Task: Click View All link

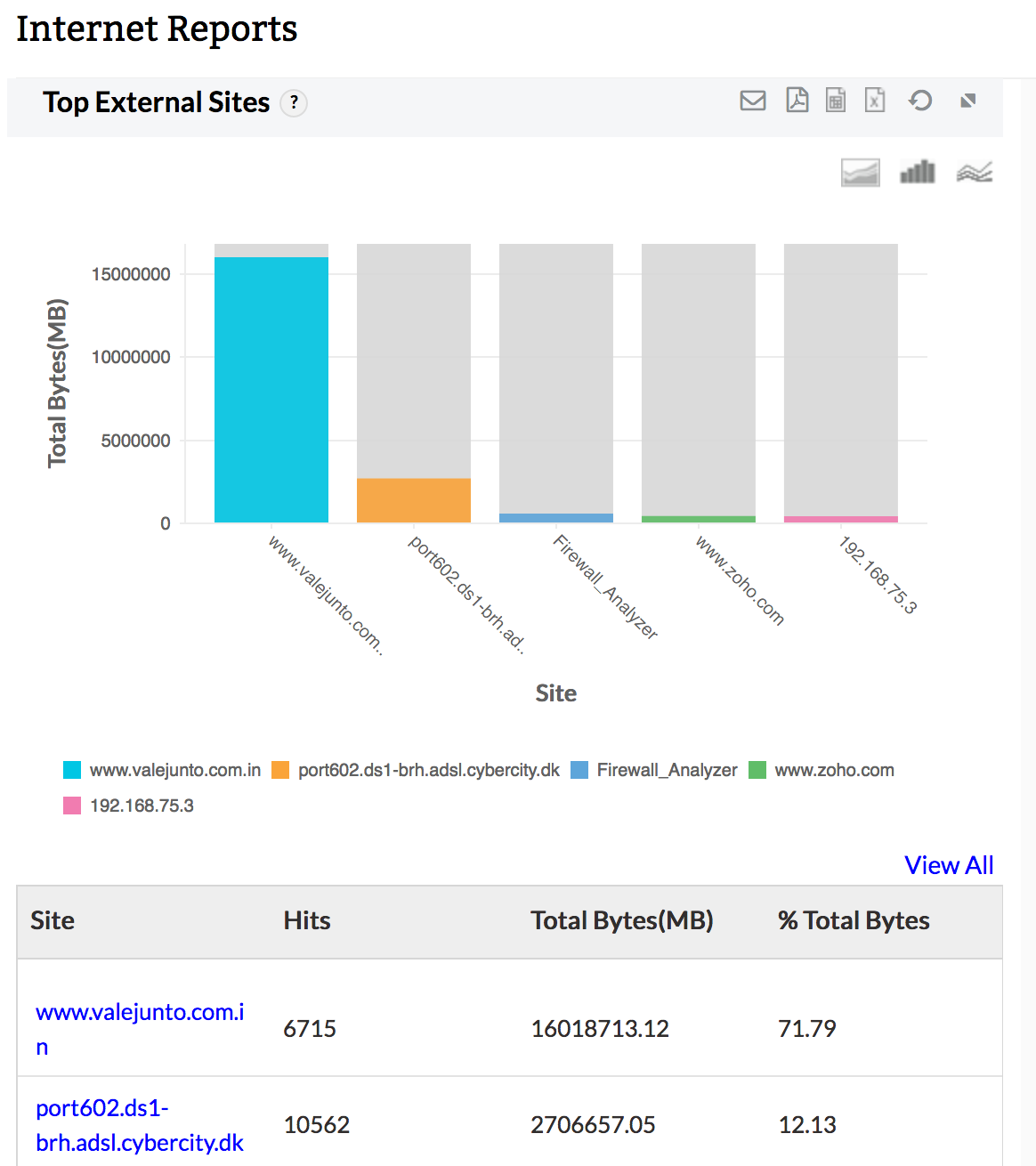Action: 949,865
